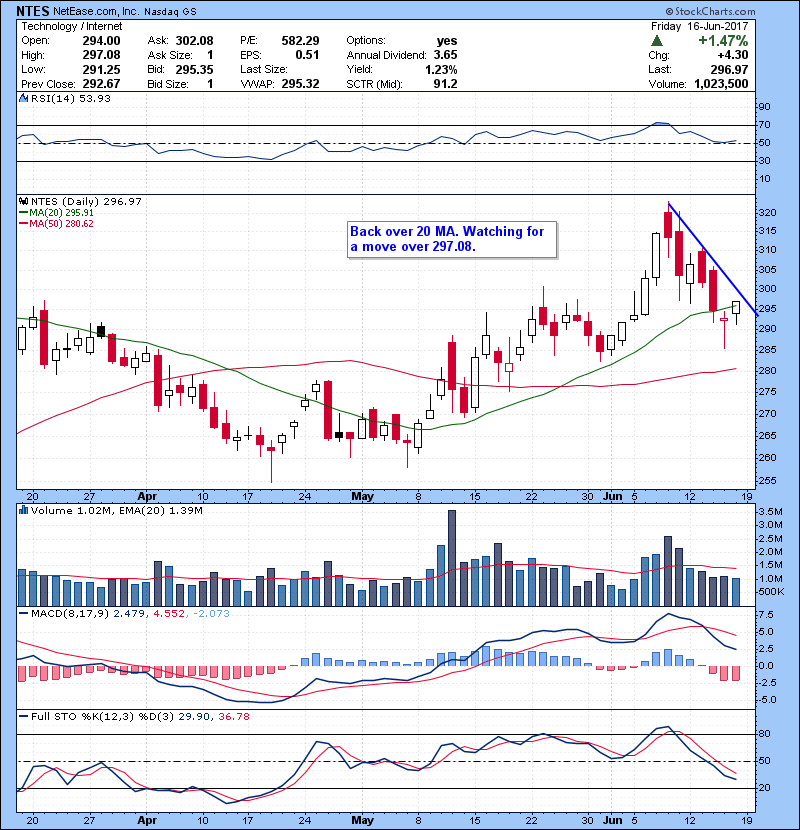Viewport: 800px width, 830px height.
Task: Click the SCTR (Mid) value 91.2
Action: click(445, 84)
